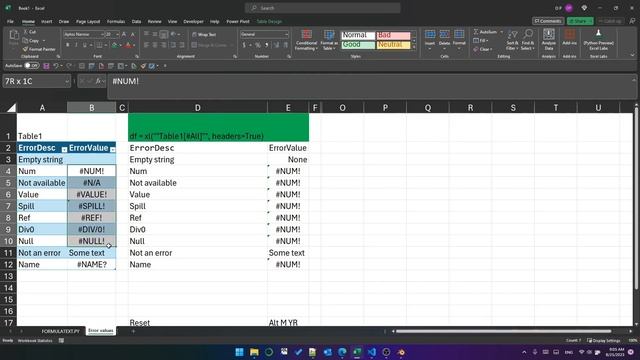Image resolution: width=640 pixels, height=360 pixels.
Task: Add a new sheet with plus button
Action: point(133,331)
